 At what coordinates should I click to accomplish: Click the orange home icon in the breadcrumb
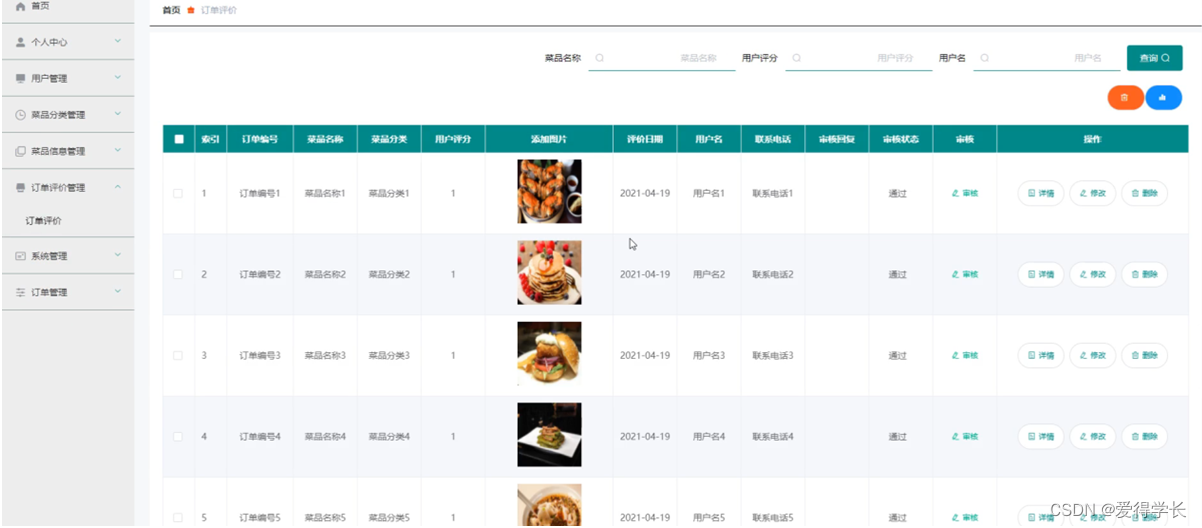(x=191, y=10)
